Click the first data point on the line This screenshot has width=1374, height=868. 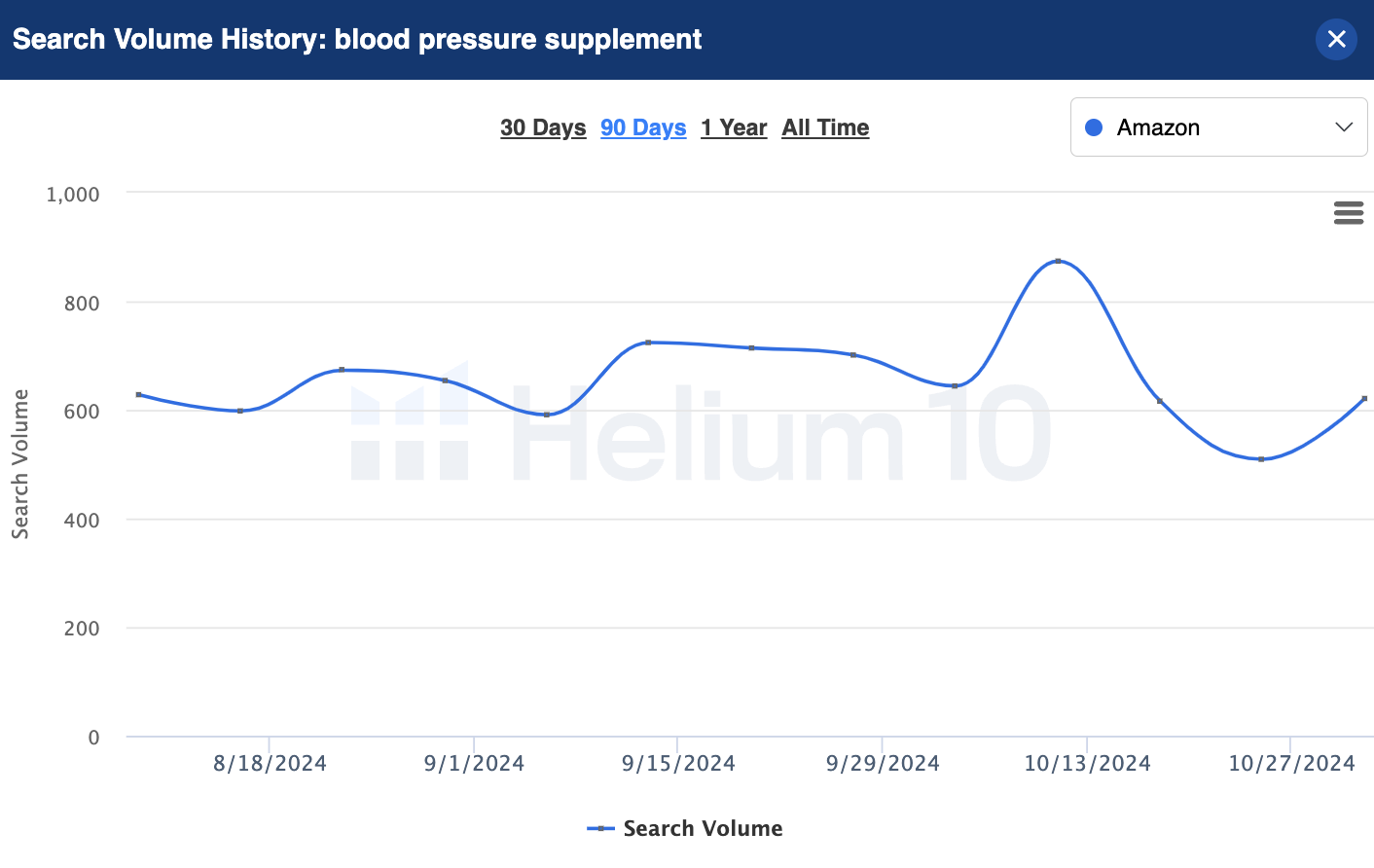coord(139,394)
